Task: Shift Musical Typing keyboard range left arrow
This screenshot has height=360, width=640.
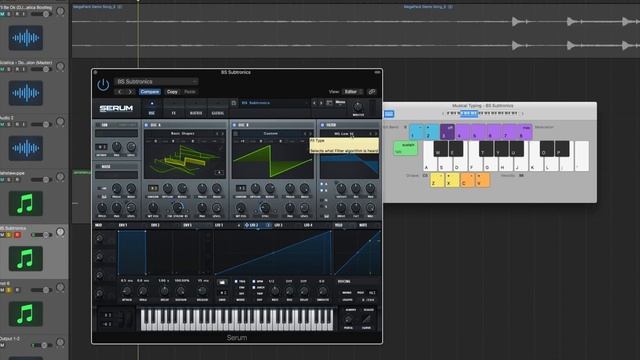Action: pyautogui.click(x=443, y=113)
